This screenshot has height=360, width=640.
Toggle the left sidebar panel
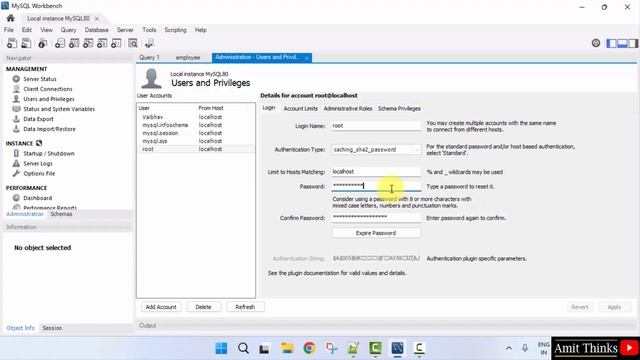click(611, 43)
